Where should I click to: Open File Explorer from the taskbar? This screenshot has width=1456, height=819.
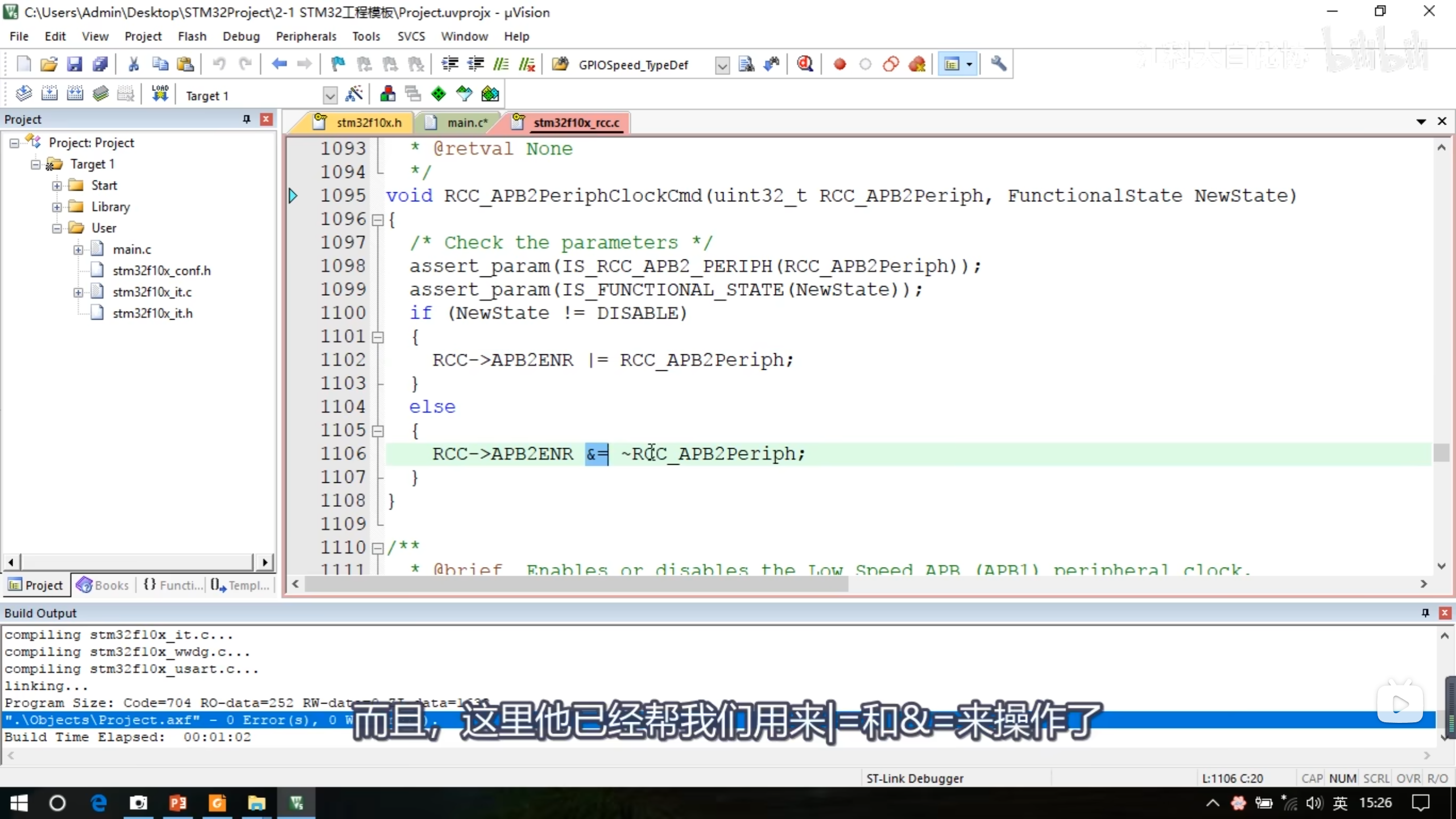point(257,803)
